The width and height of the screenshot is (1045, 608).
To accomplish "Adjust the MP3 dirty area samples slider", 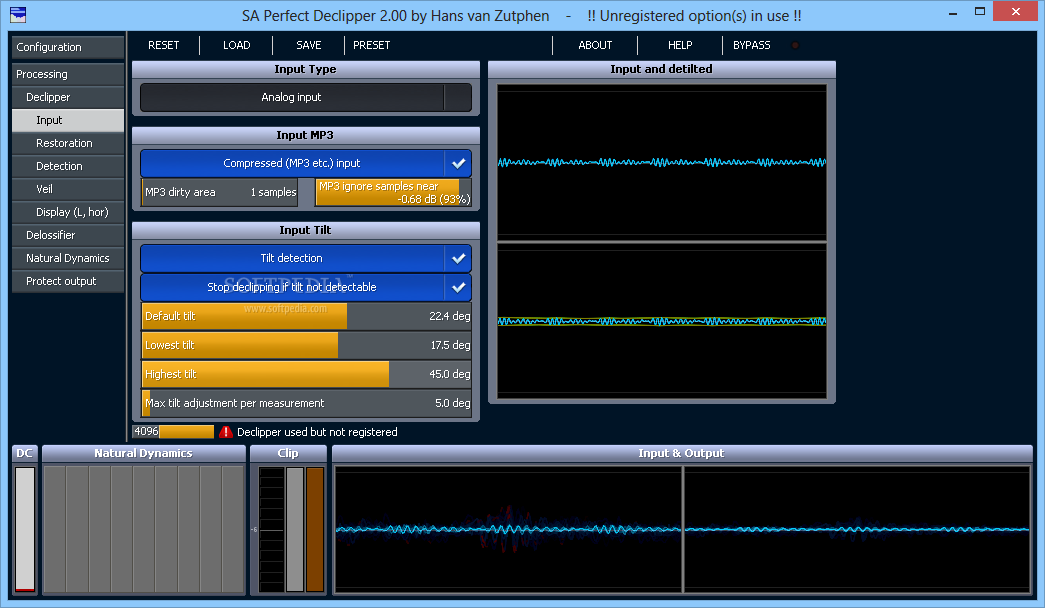I will 219,193.
